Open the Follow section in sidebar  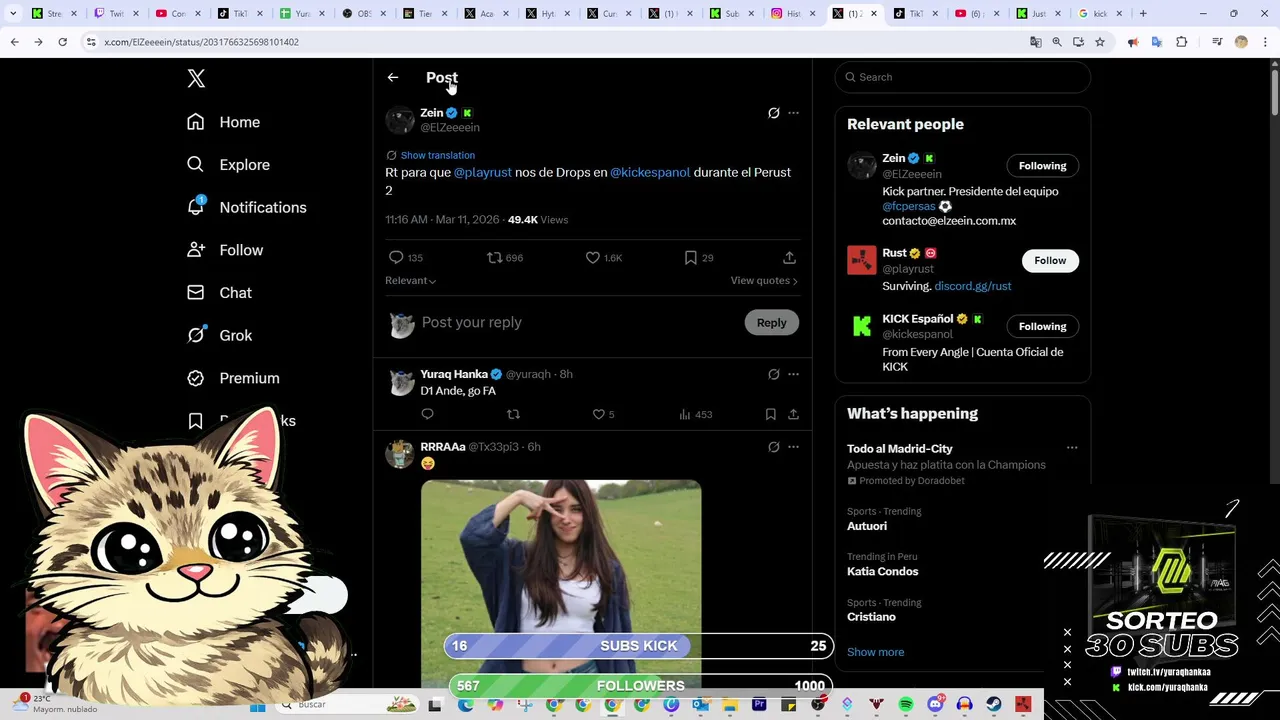tap(225, 250)
